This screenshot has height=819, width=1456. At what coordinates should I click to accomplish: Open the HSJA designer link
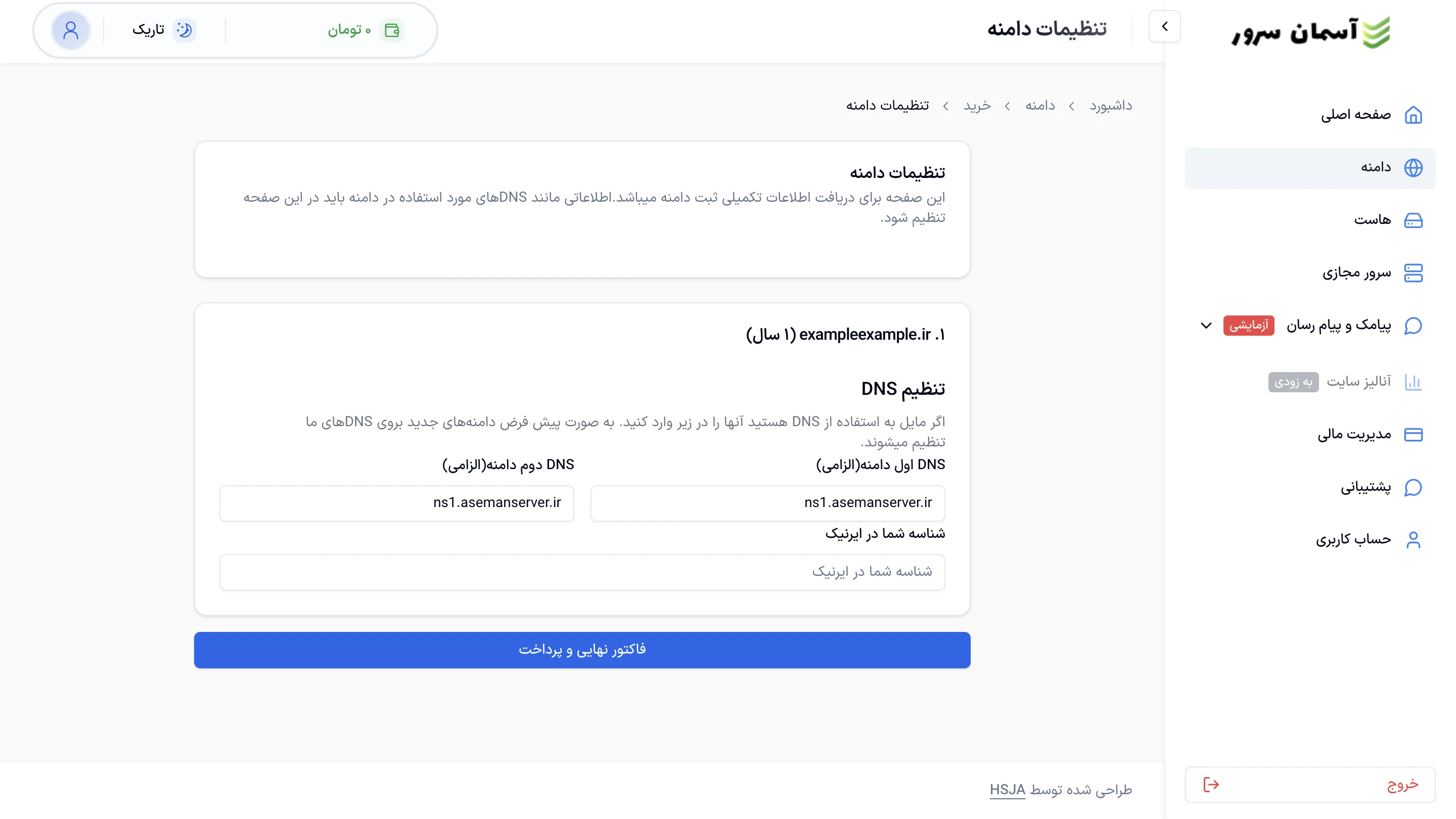tap(1007, 791)
